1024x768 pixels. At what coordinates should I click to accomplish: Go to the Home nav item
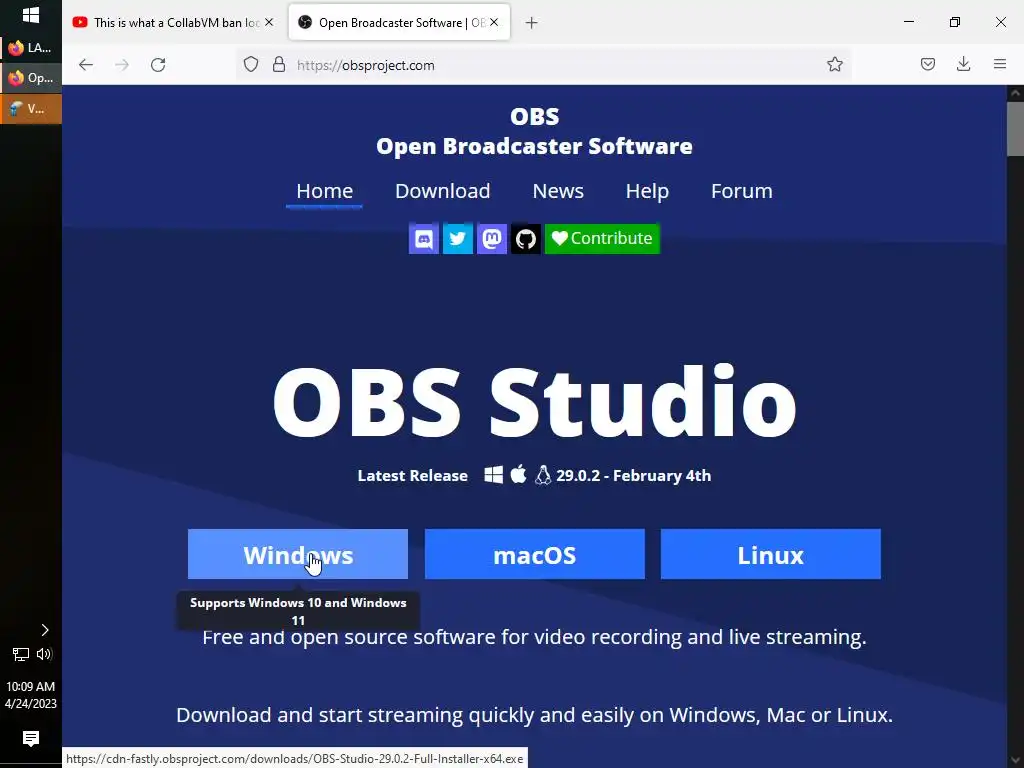tap(325, 191)
